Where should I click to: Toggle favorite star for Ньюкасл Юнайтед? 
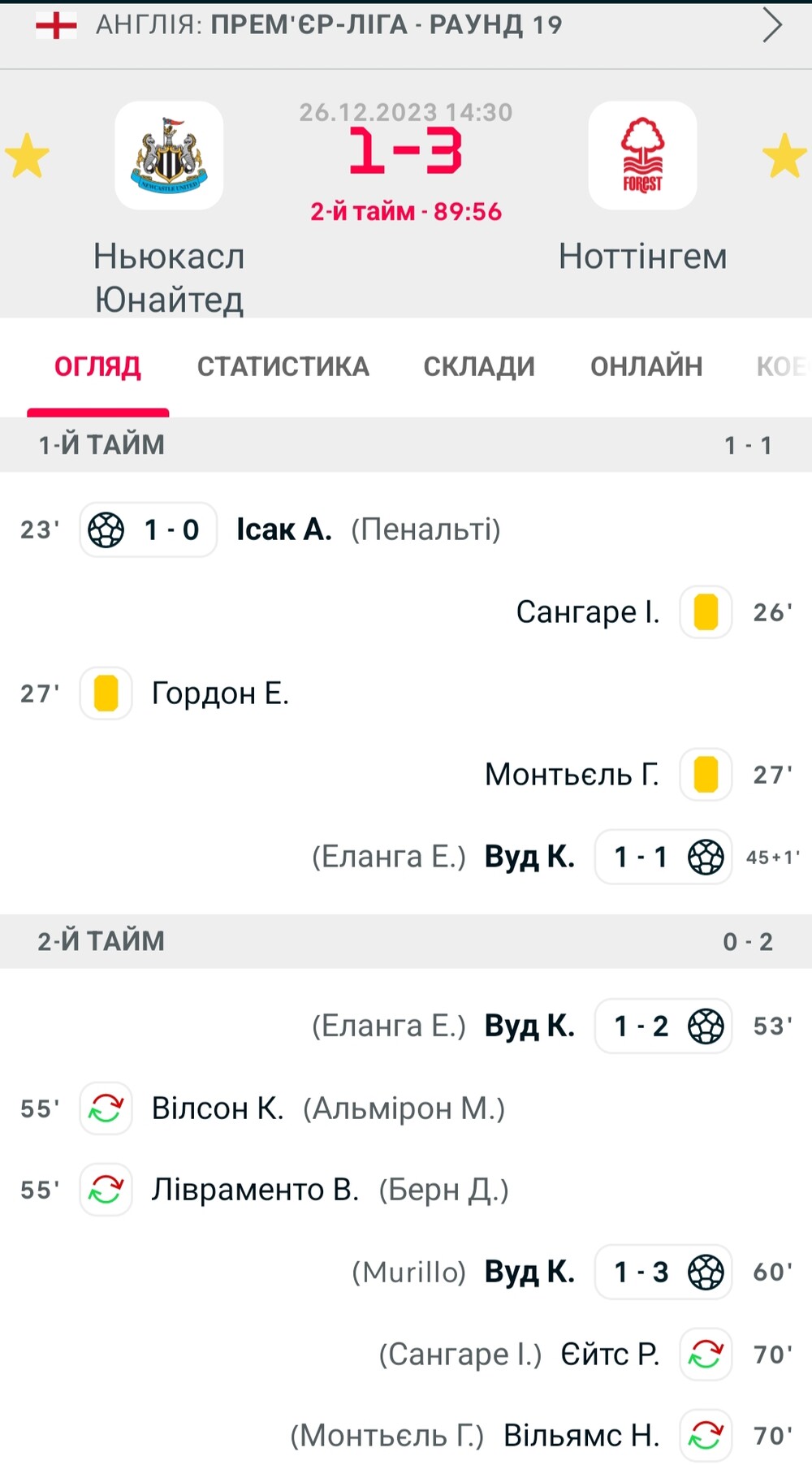click(27, 156)
